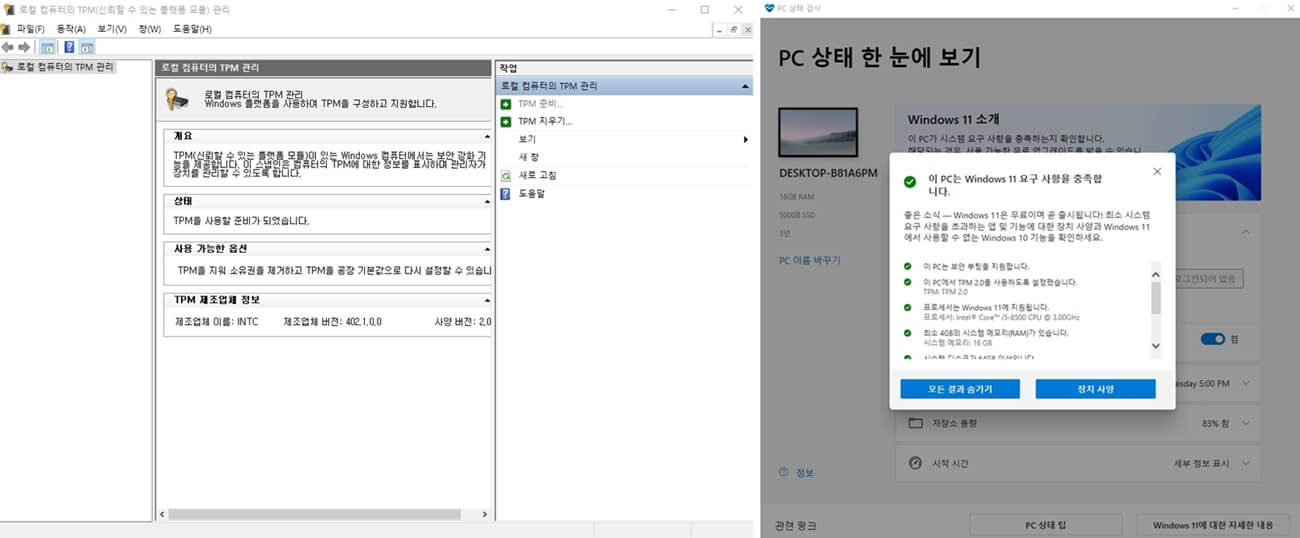
Task: Expand the 시작 시간 세부 정보 표시 chevron
Action: [1246, 463]
